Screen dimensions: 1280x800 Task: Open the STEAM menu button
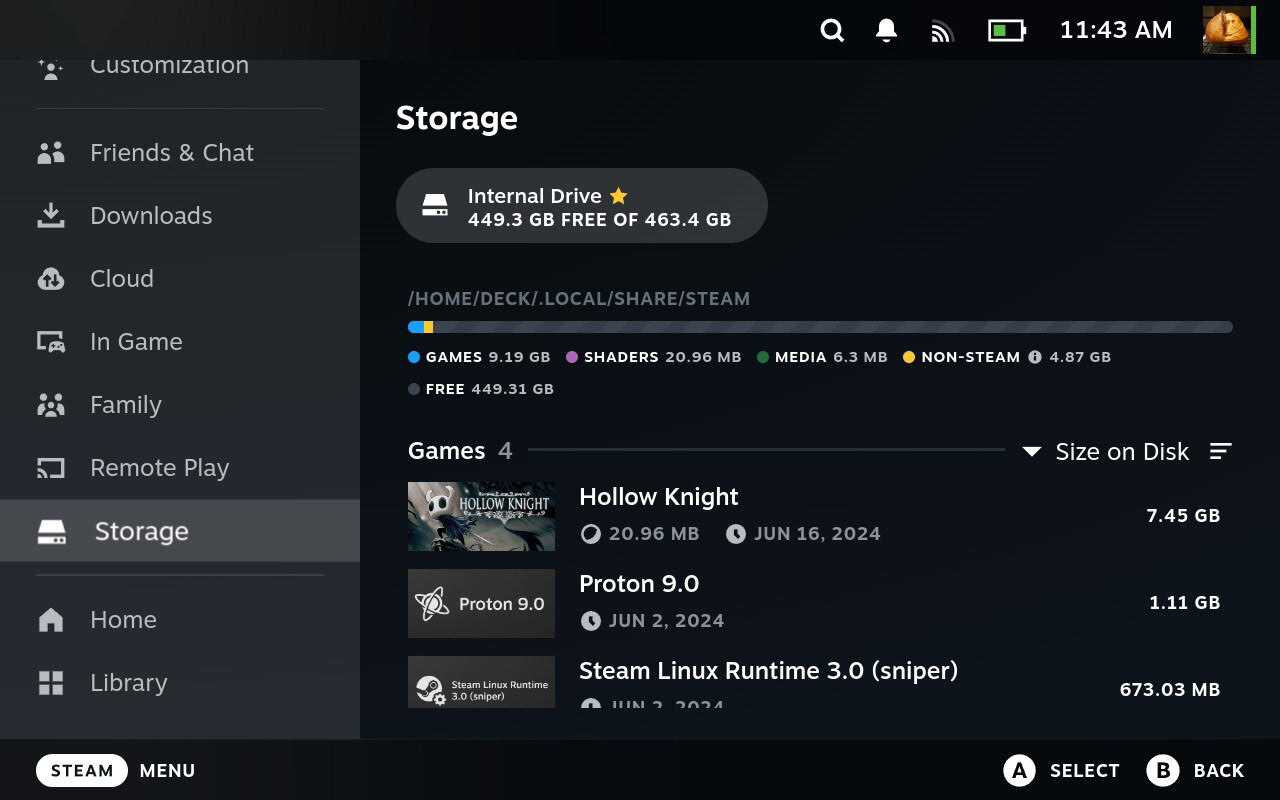coord(82,771)
